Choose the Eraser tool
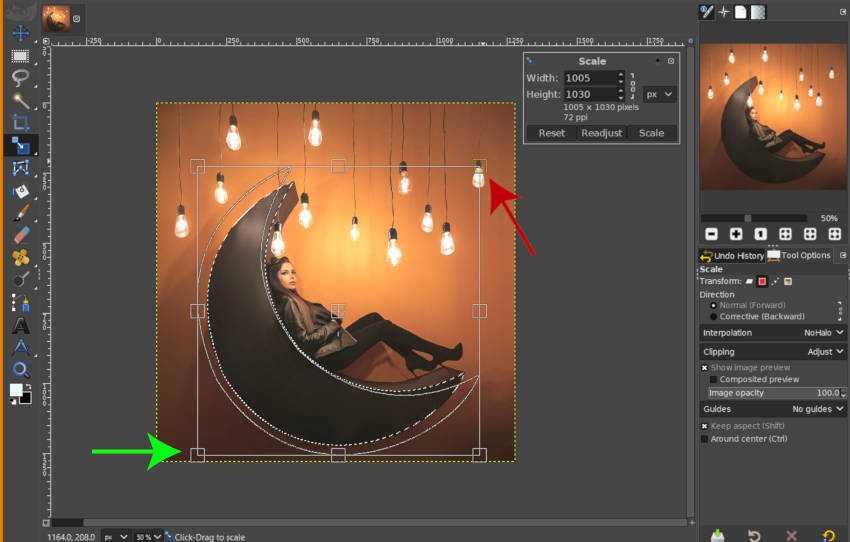 (20, 235)
